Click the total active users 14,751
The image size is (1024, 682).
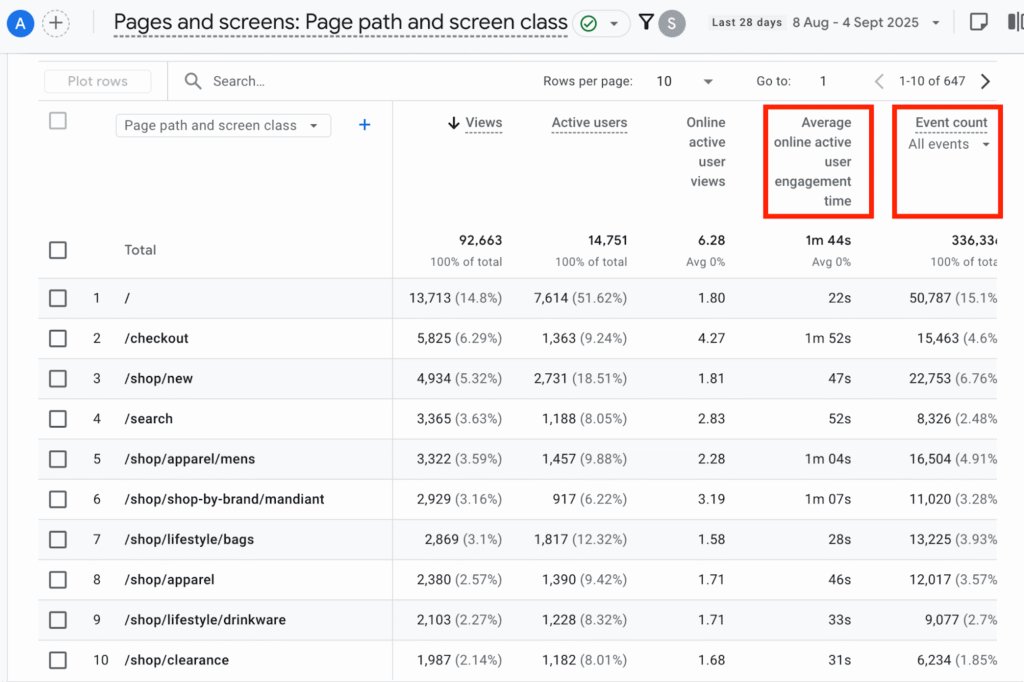pyautogui.click(x=607, y=240)
